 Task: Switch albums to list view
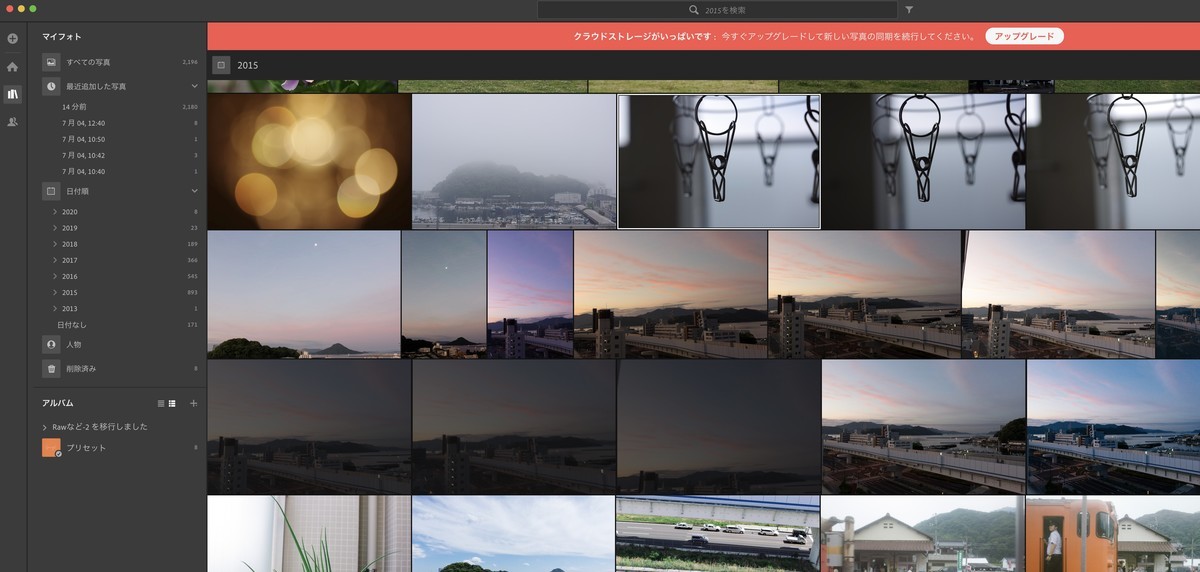(161, 403)
